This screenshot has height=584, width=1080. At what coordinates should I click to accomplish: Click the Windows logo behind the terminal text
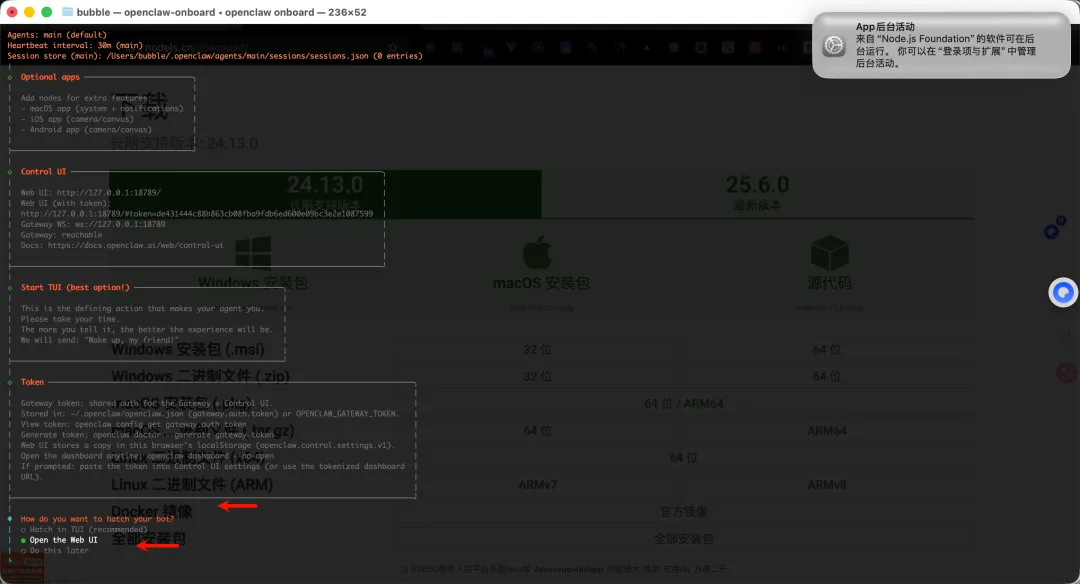click(253, 252)
